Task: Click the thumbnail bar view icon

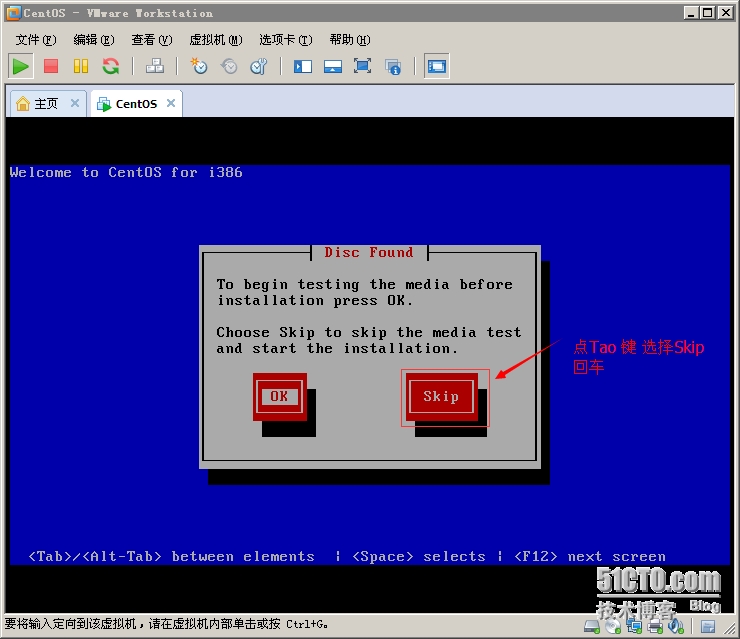Action: [333, 67]
